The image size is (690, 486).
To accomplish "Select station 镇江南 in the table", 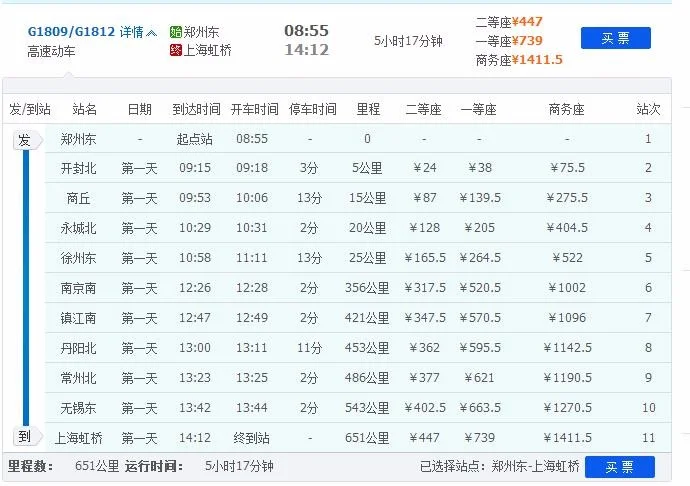I will [x=78, y=318].
